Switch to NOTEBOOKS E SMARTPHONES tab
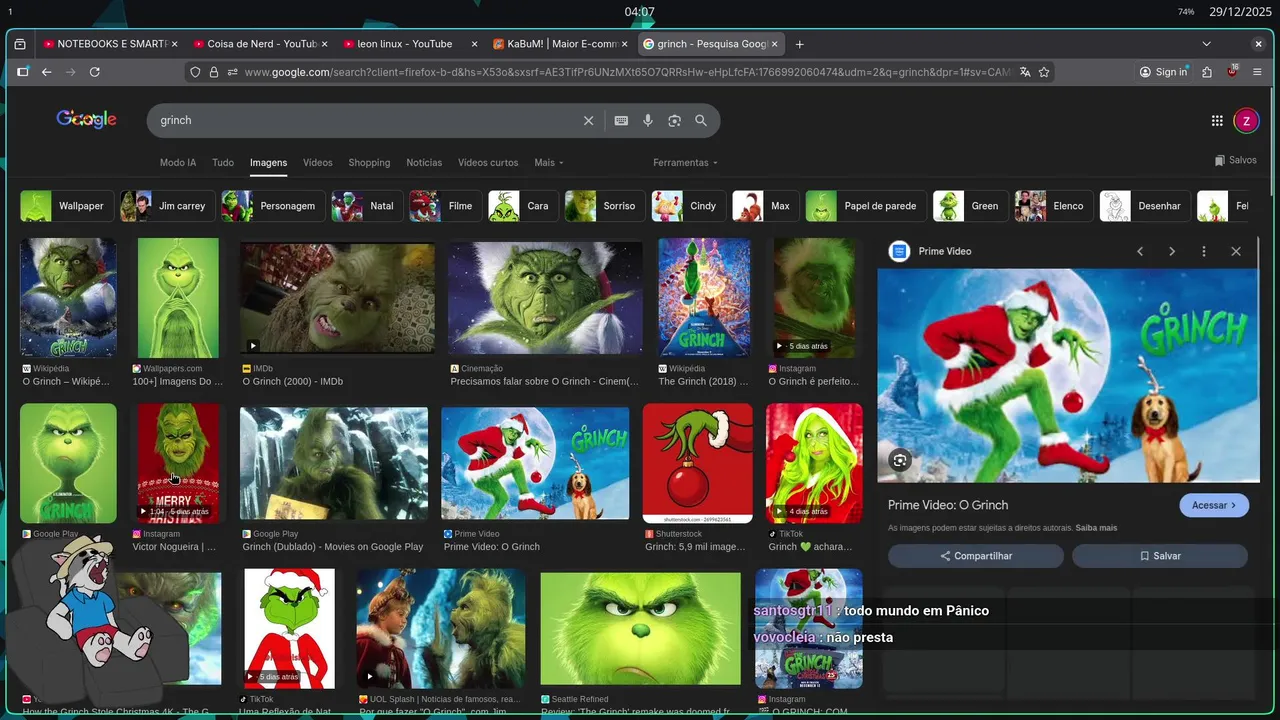The height and width of the screenshot is (720, 1280). [110, 44]
